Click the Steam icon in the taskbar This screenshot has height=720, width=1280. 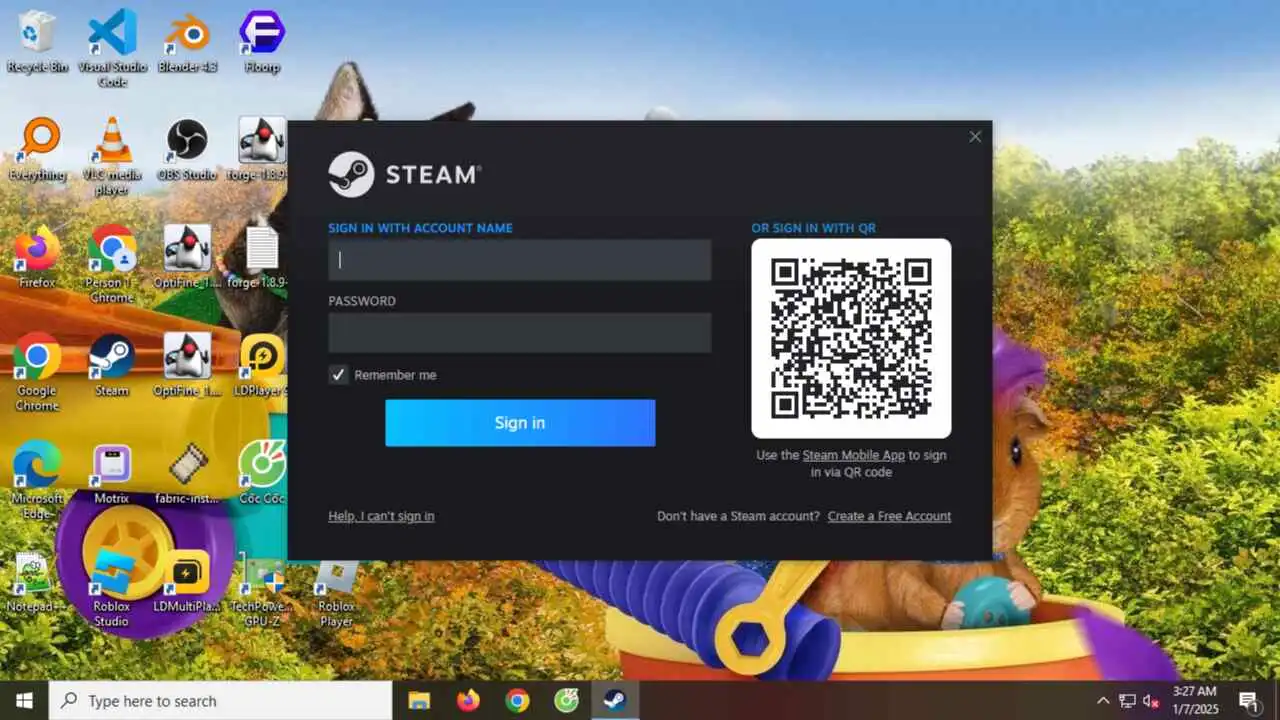[615, 700]
